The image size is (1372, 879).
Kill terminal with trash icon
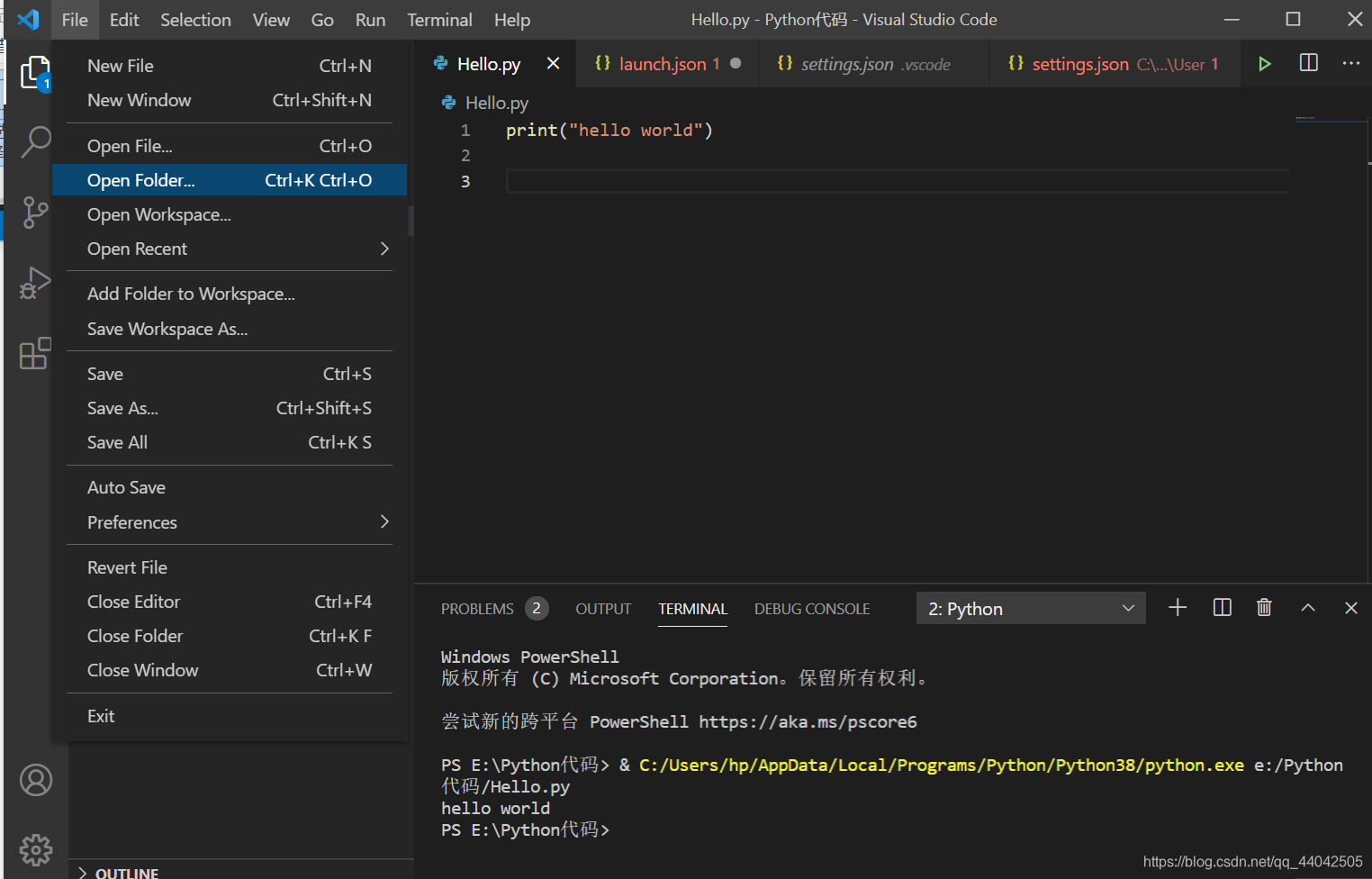(x=1264, y=608)
